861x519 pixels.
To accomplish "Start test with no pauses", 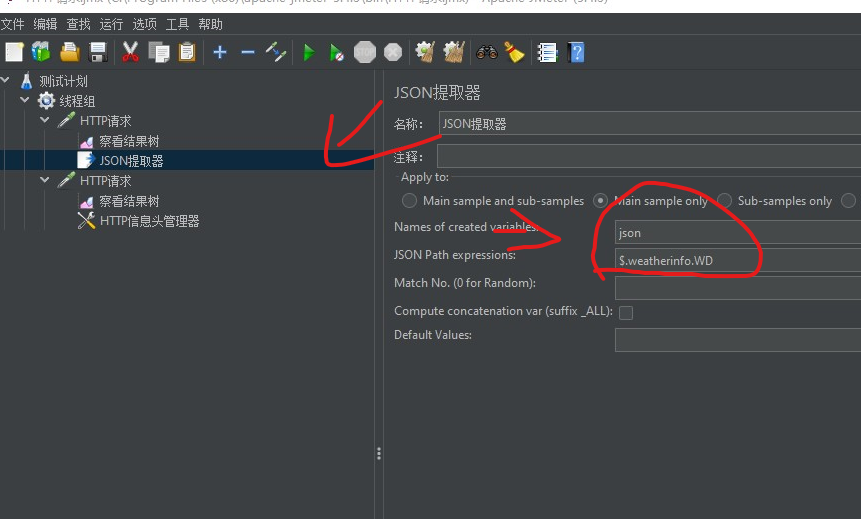I will tap(336, 53).
